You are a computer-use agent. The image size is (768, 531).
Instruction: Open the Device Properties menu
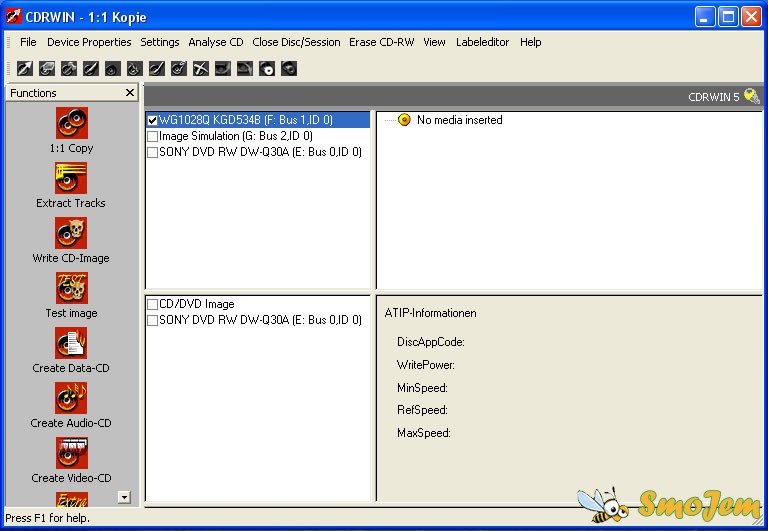click(x=89, y=42)
